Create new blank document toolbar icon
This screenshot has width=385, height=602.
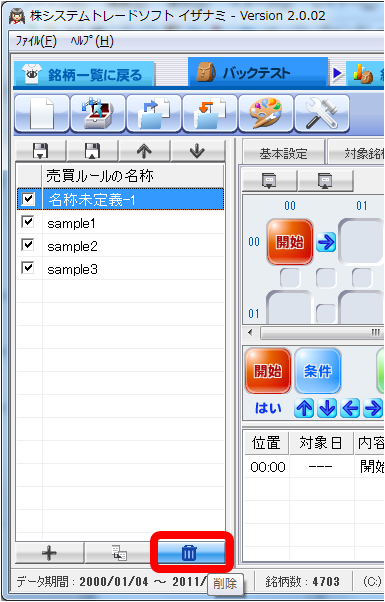click(x=42, y=114)
